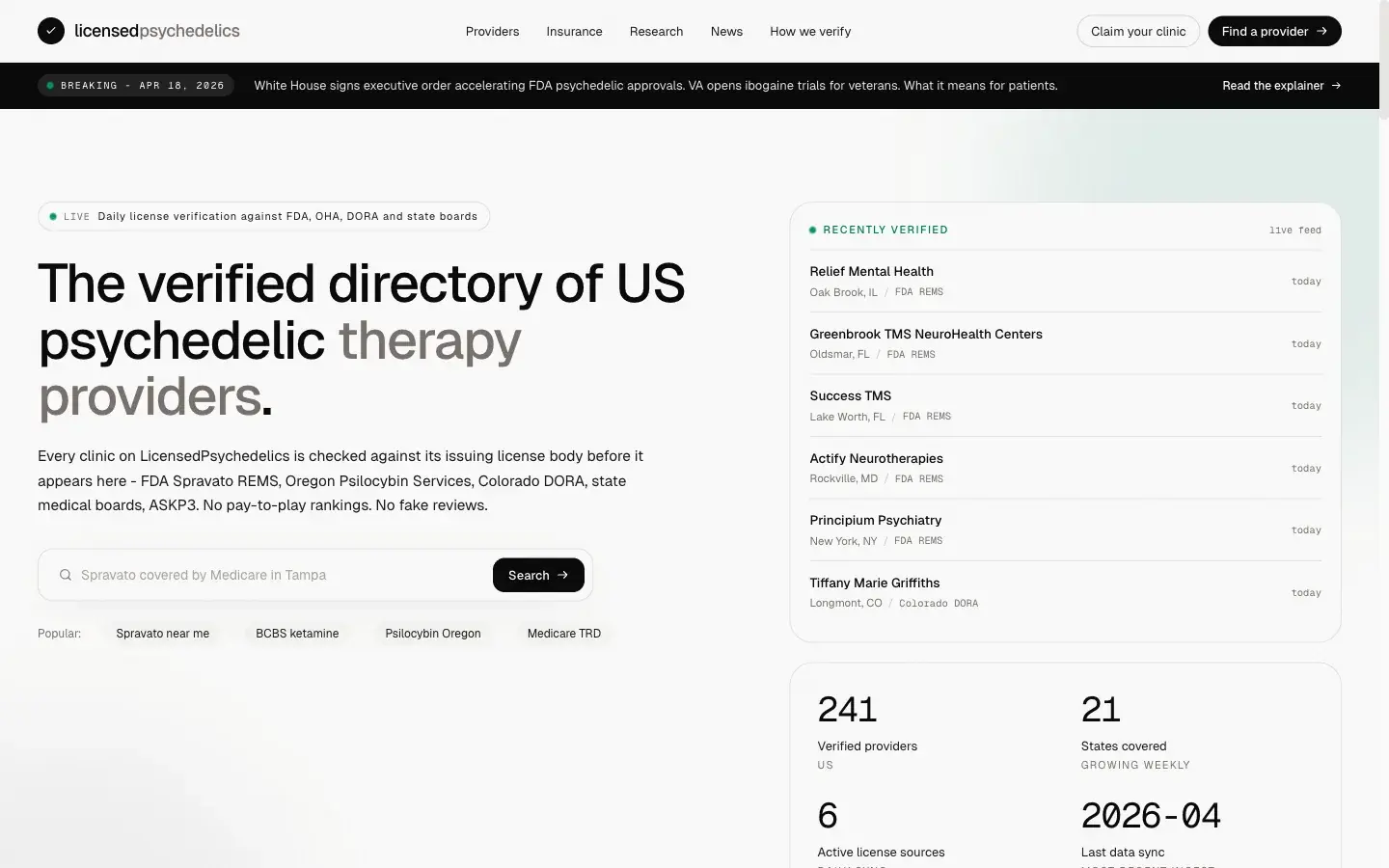The image size is (1389, 868).
Task: Toggle the Medicare TRD filter tag
Action: (x=563, y=634)
